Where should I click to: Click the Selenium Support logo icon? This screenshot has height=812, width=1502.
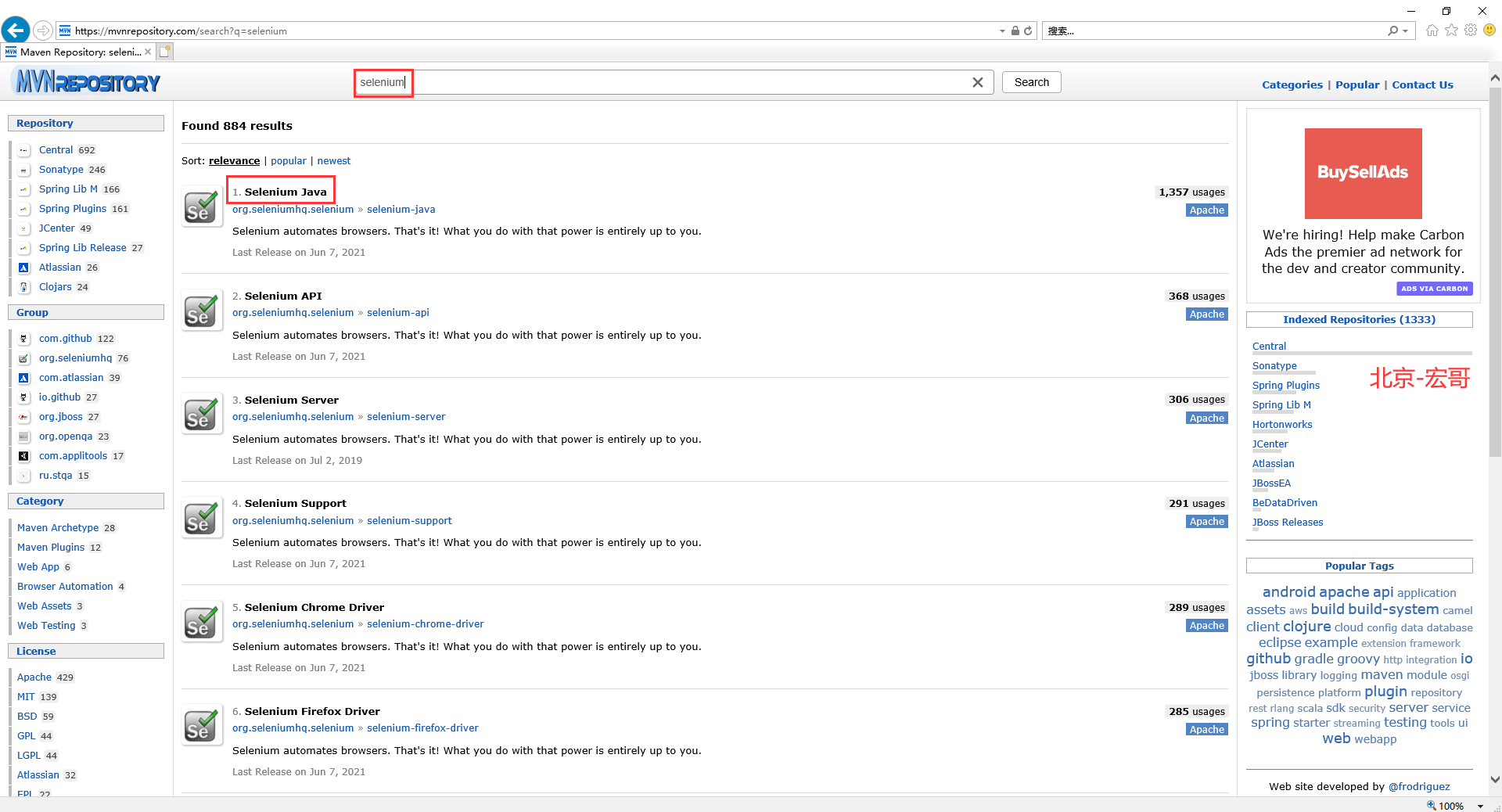[201, 518]
